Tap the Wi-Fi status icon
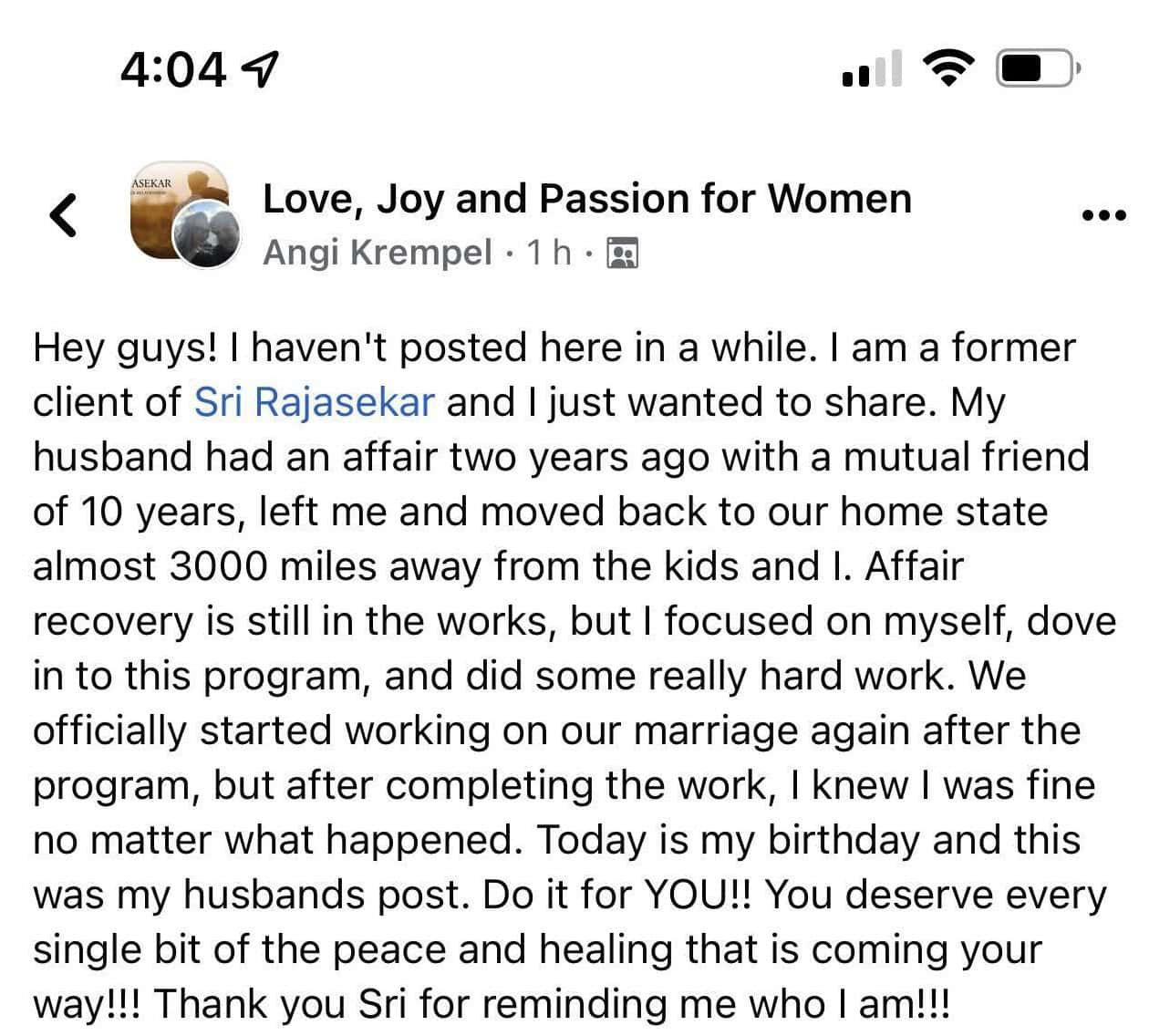Viewport: 1170px width, 1036px height. click(x=947, y=67)
